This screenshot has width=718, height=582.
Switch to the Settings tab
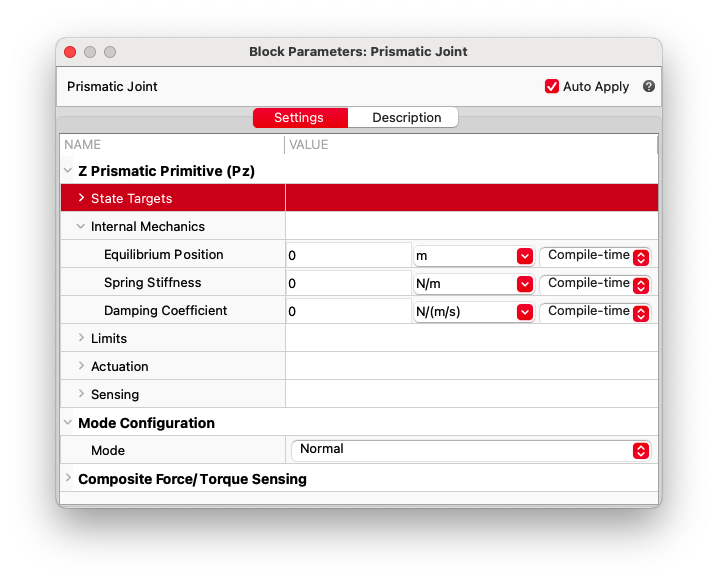[x=300, y=118]
